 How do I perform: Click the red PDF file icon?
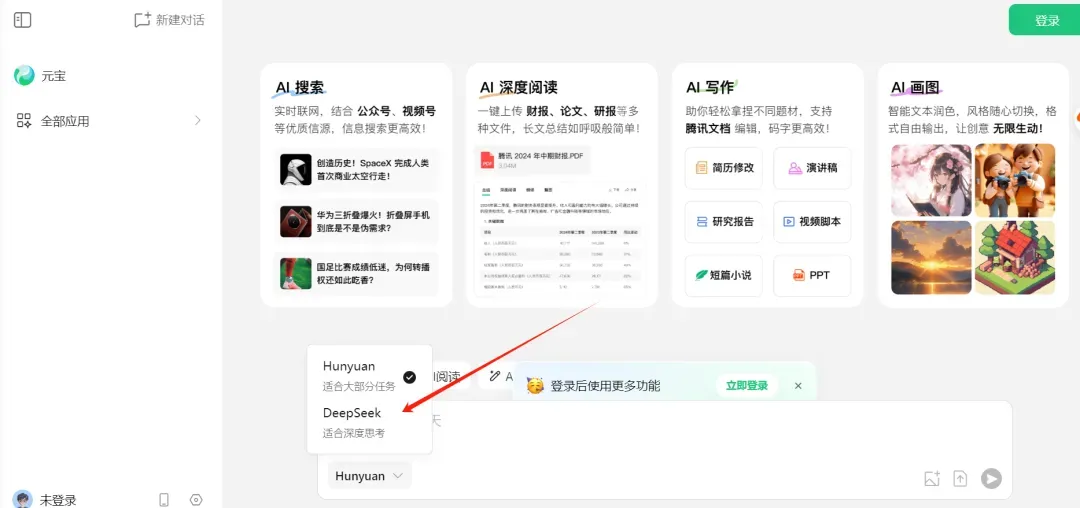coord(488,160)
